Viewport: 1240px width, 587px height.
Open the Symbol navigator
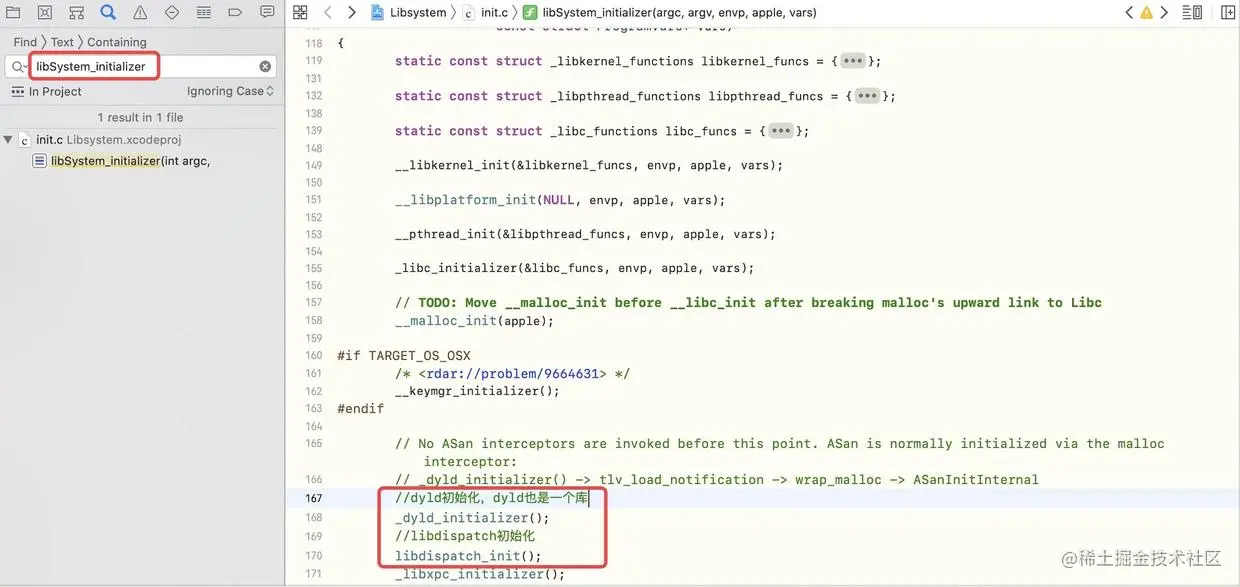(76, 12)
